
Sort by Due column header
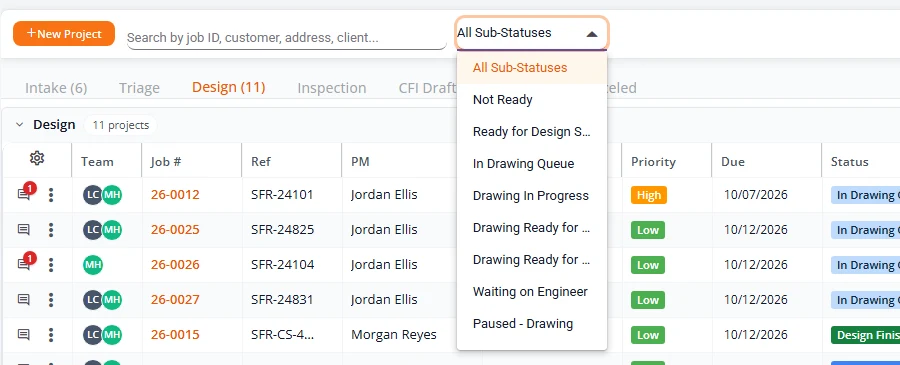[x=733, y=162]
